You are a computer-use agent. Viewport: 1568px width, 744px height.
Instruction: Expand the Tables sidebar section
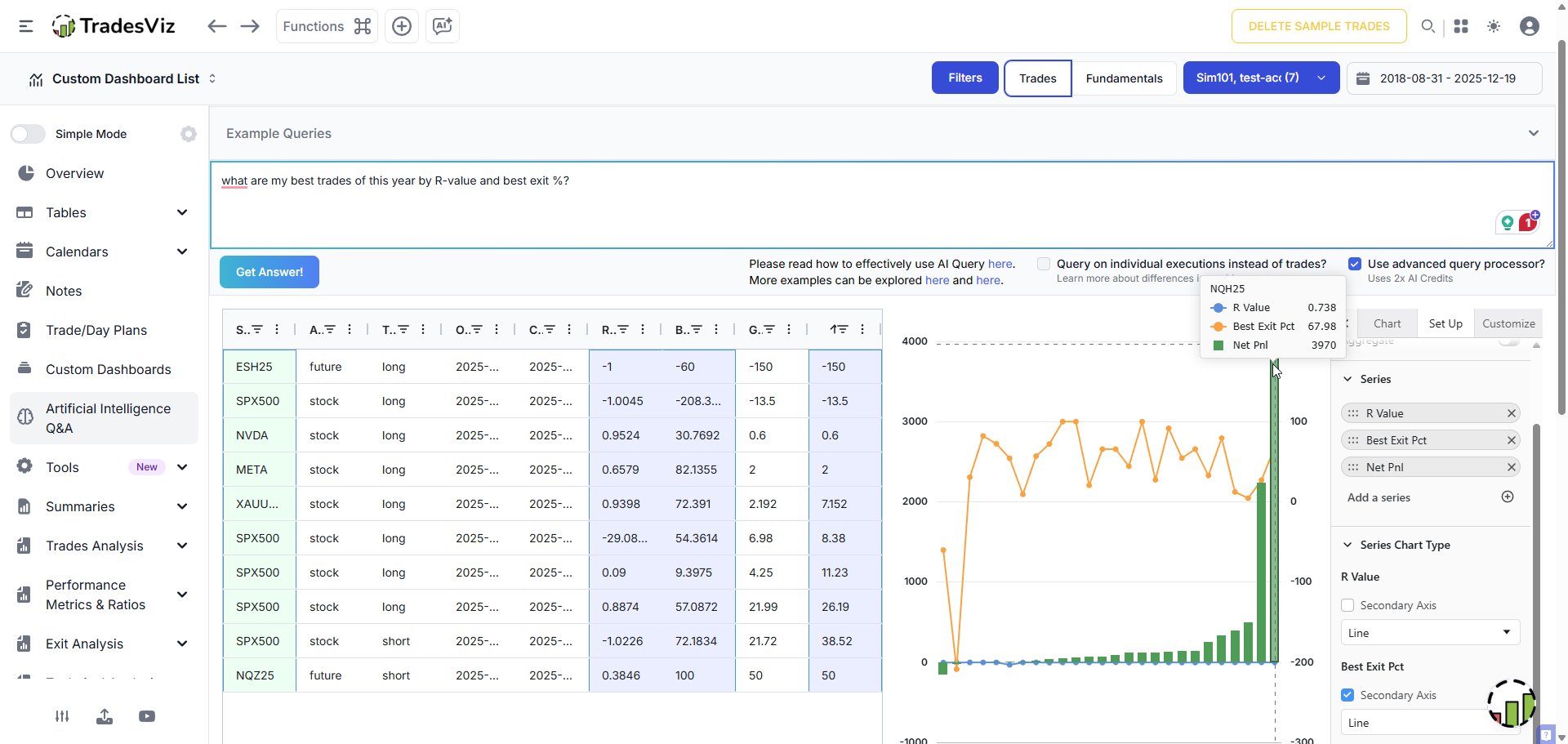182,212
